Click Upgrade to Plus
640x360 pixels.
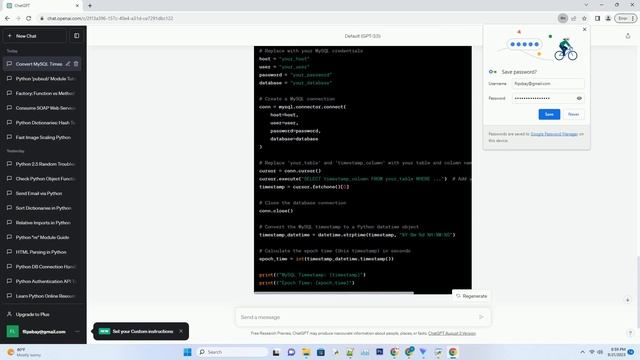pyautogui.click(x=42, y=314)
